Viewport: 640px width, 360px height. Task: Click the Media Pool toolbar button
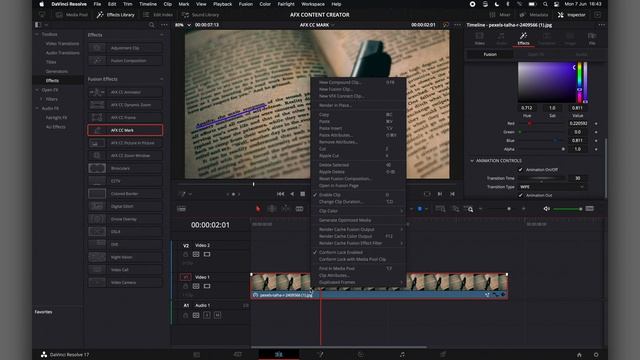(72, 15)
